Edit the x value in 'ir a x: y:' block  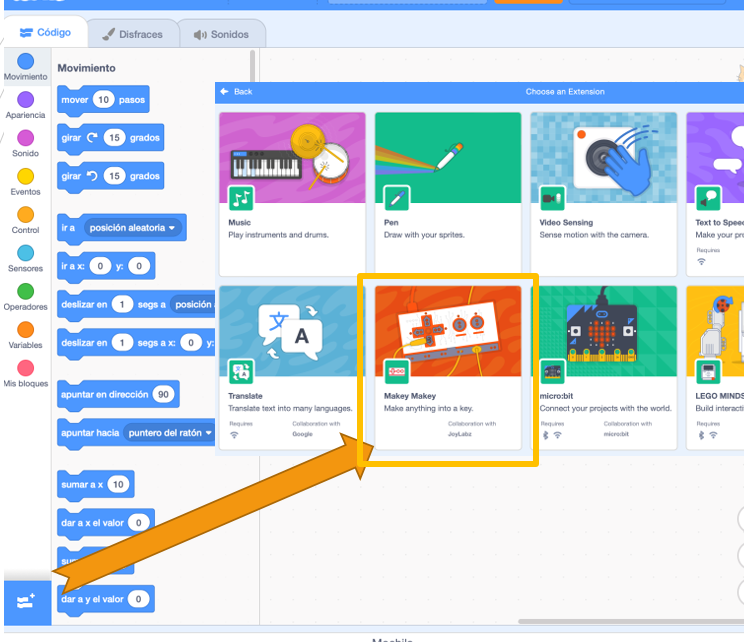tap(100, 266)
